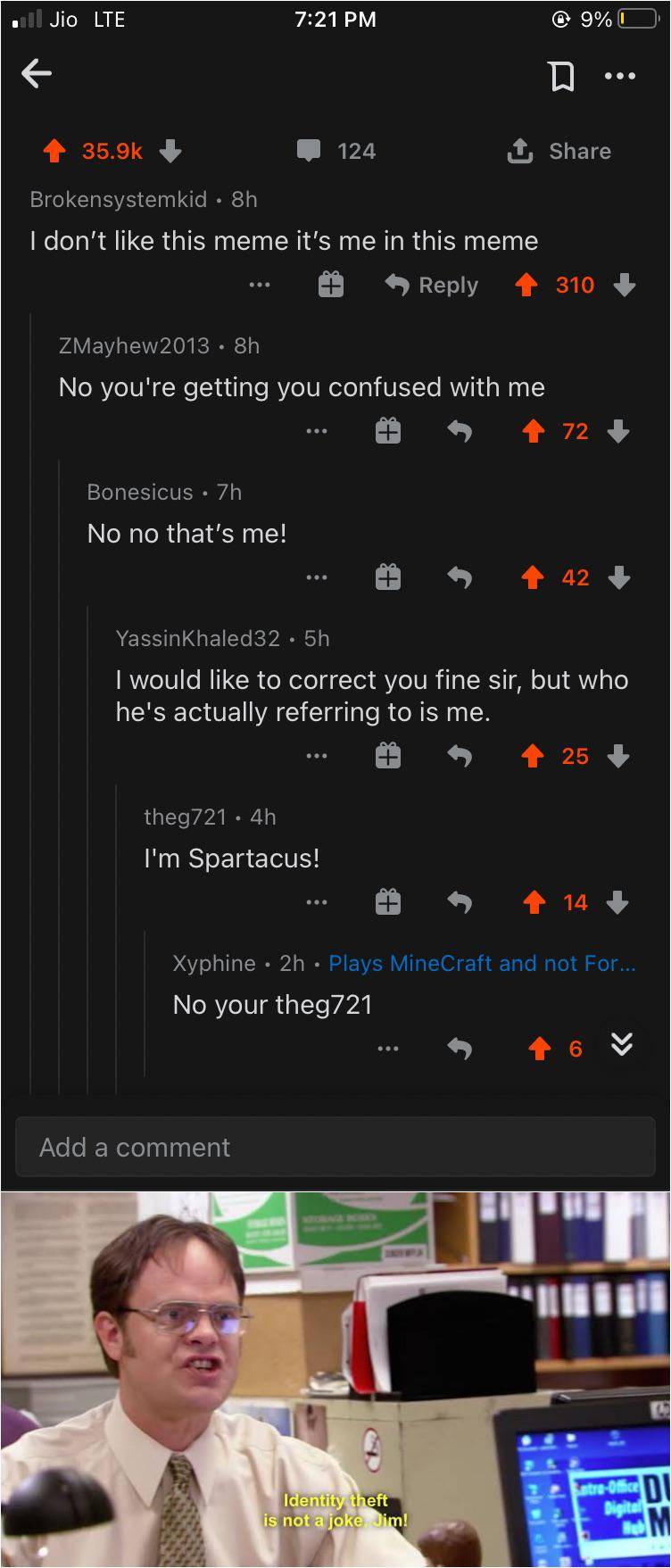Reply to Brokensystemkid's comment
This screenshot has height=1568, width=671.
point(433,286)
